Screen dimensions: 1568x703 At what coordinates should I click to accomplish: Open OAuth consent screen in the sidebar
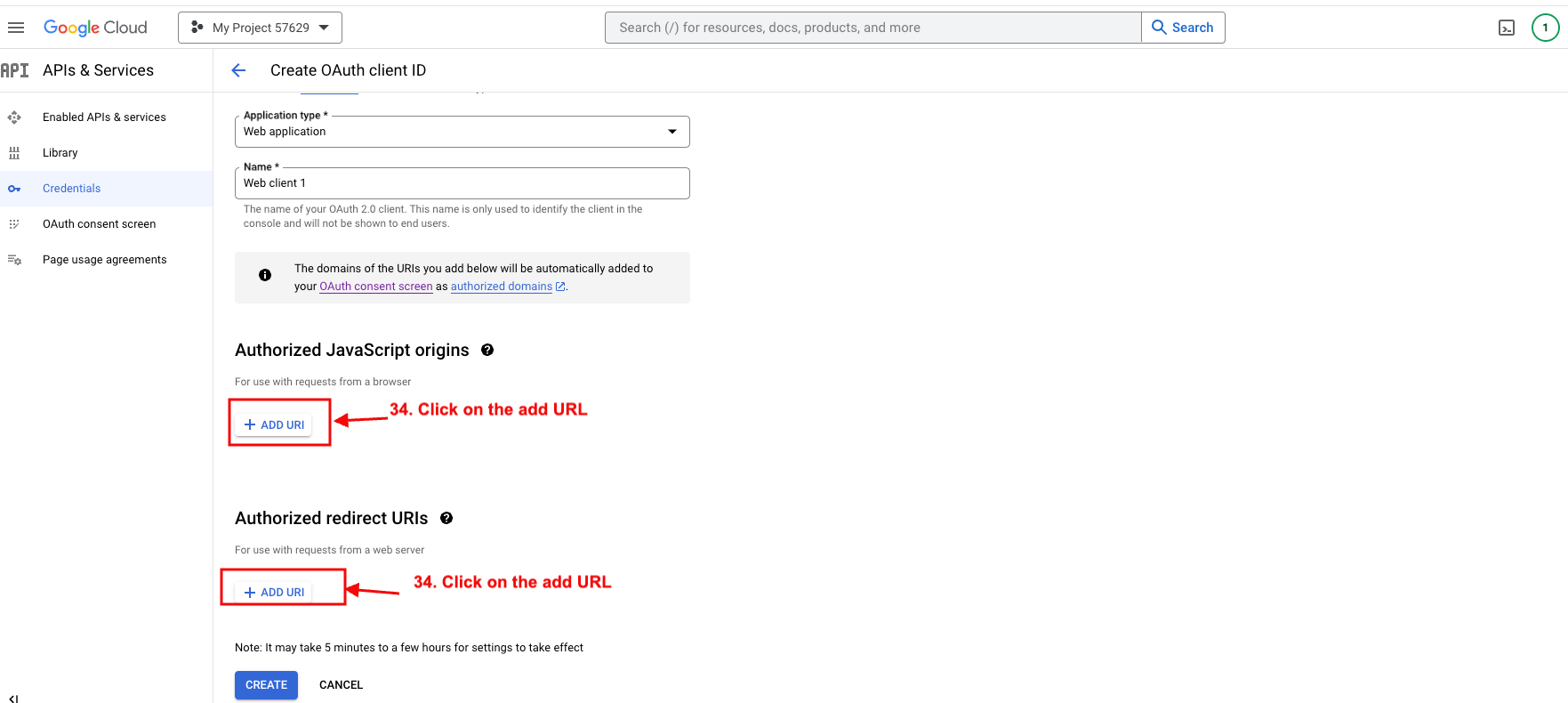pos(99,224)
